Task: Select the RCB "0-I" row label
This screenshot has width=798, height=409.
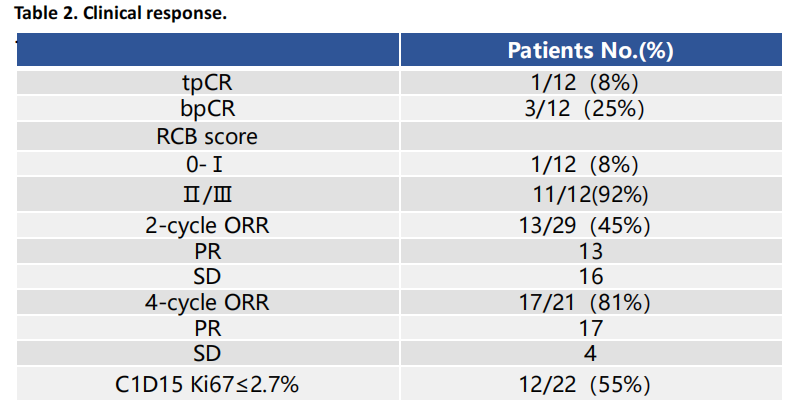Action: 207,164
